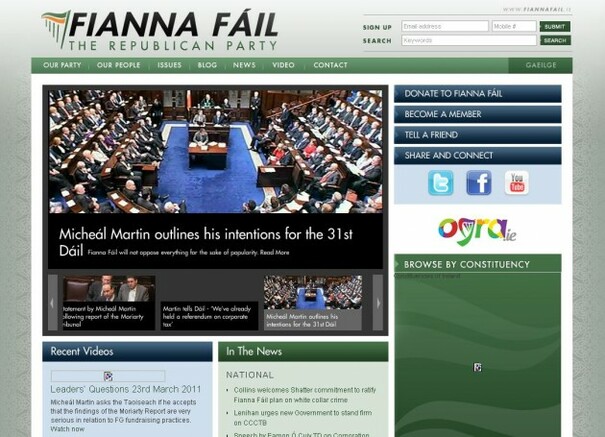The image size is (605, 437).
Task: Click the Fianna Fáil harp logo
Action: click(56, 29)
